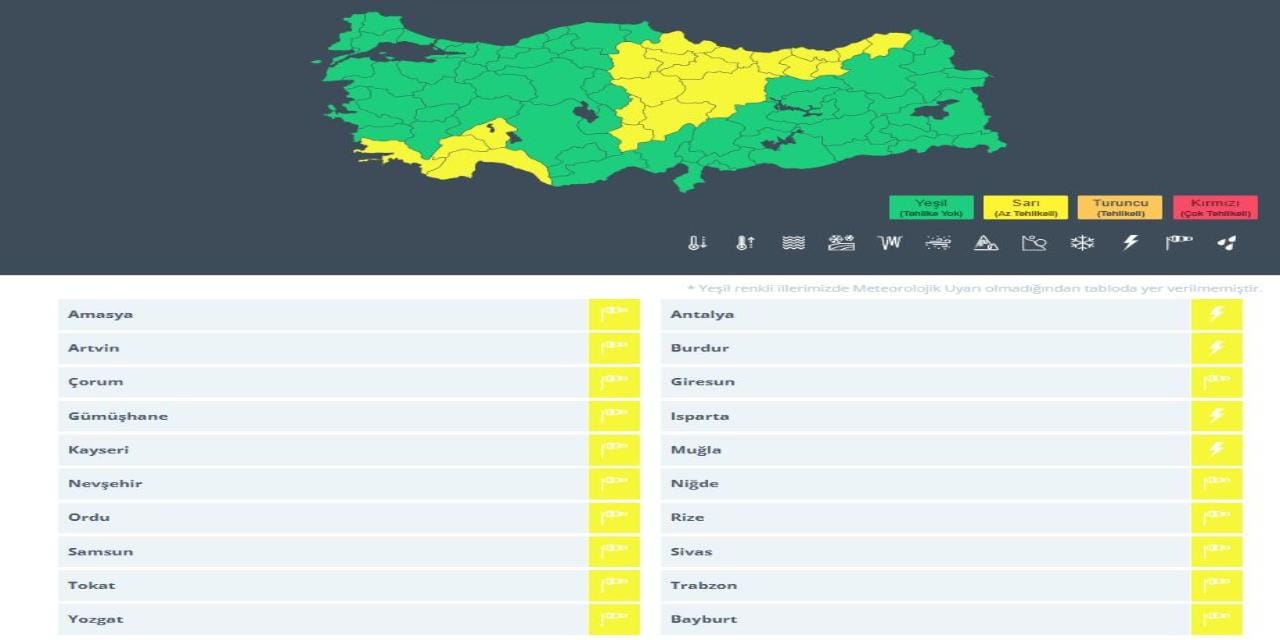
Task: Click the snowflake icing icon in the weather toolbar
Action: pyautogui.click(x=1080, y=241)
